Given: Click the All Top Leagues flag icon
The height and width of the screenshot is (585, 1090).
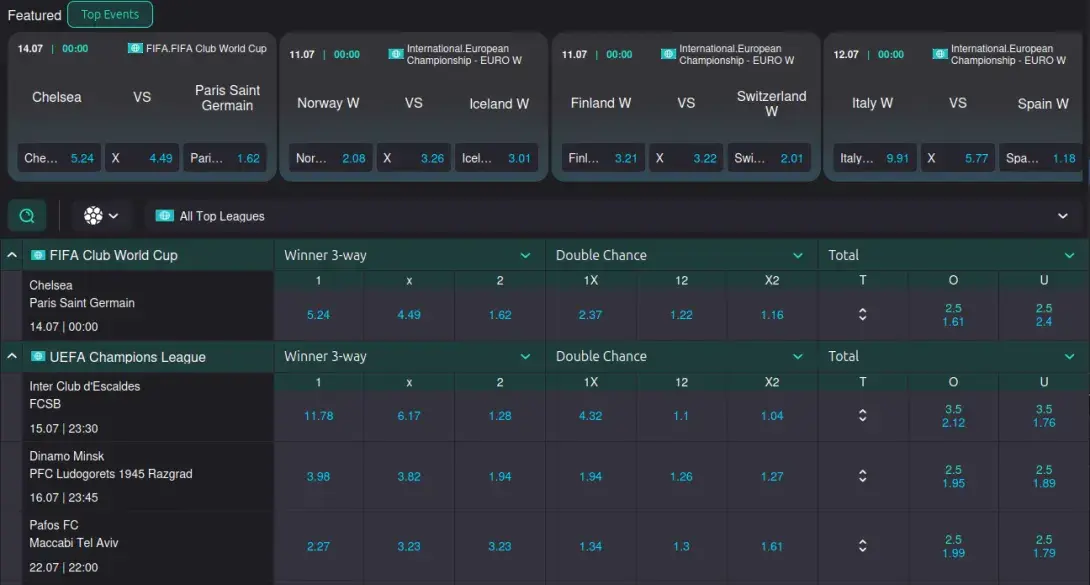Looking at the screenshot, I should pos(165,216).
